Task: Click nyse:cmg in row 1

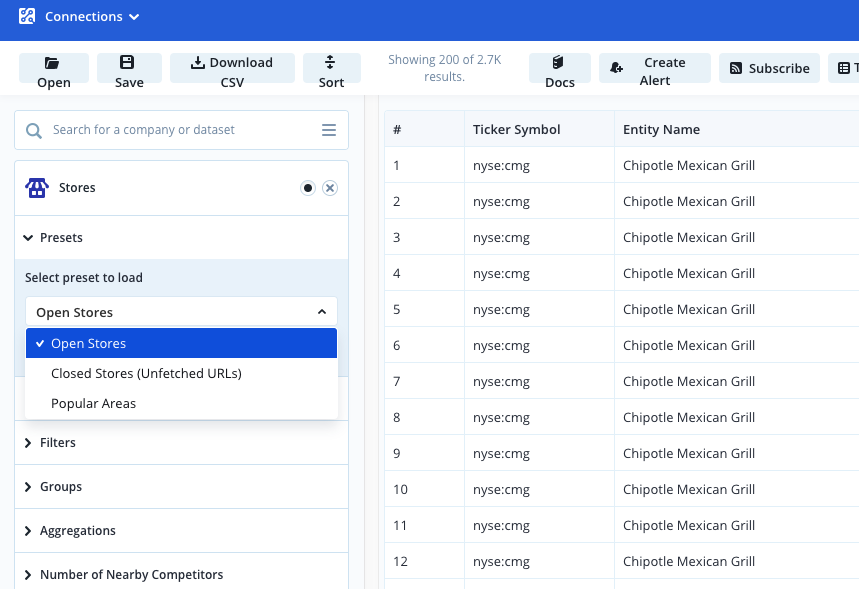Action: 501,166
